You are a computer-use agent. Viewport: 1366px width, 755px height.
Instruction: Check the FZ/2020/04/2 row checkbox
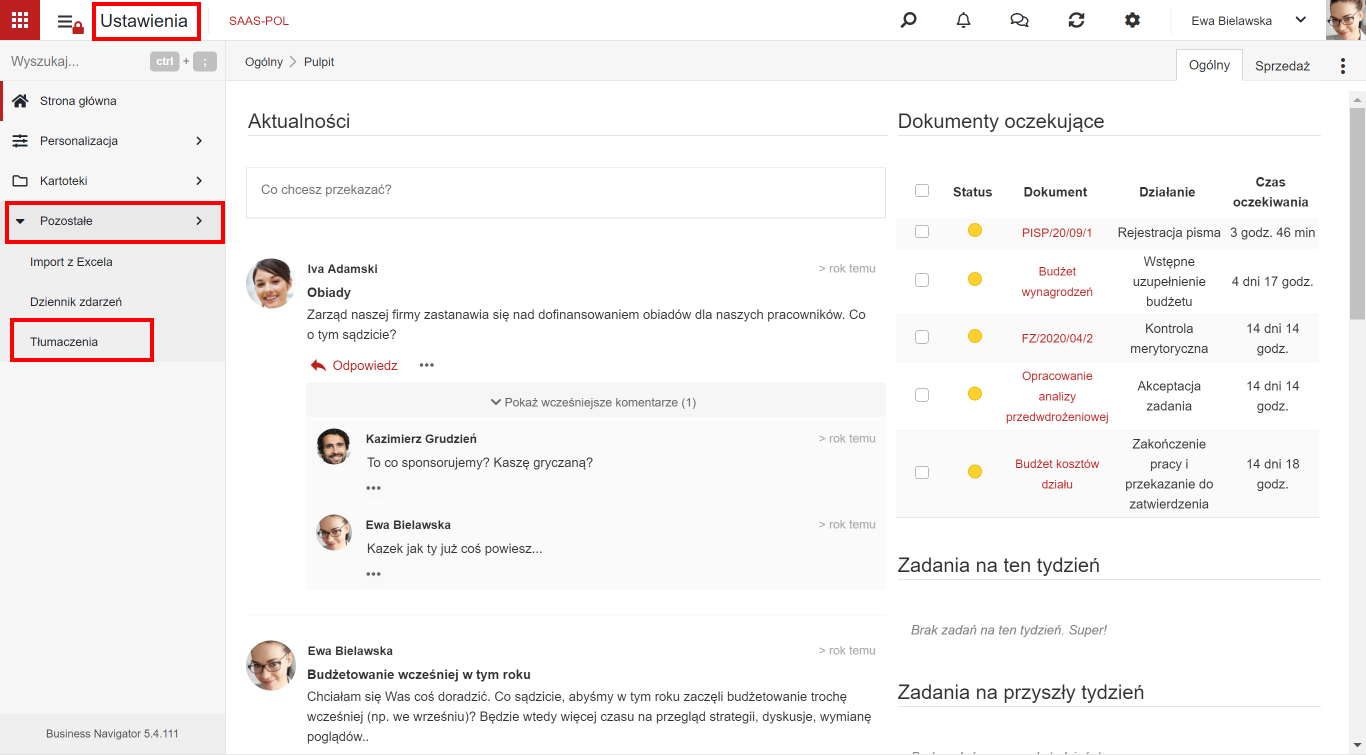click(x=922, y=337)
